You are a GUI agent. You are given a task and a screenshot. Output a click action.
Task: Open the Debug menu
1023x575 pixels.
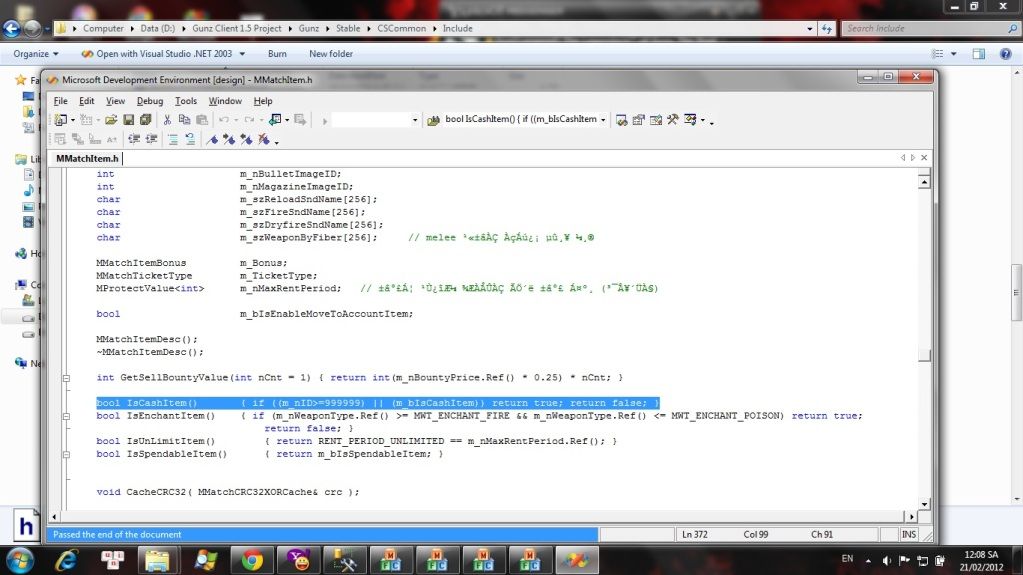coord(150,101)
